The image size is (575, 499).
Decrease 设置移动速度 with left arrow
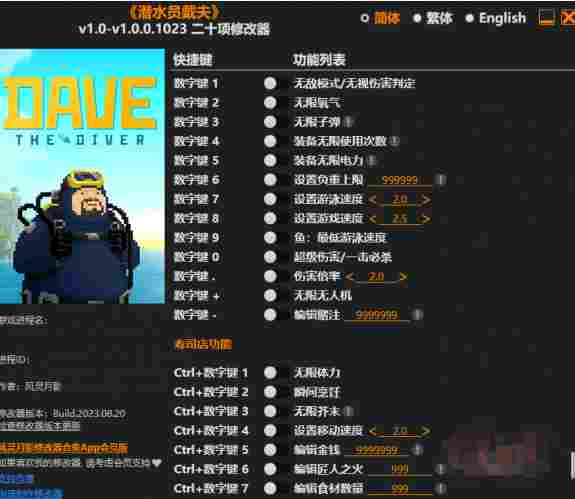[x=373, y=431]
